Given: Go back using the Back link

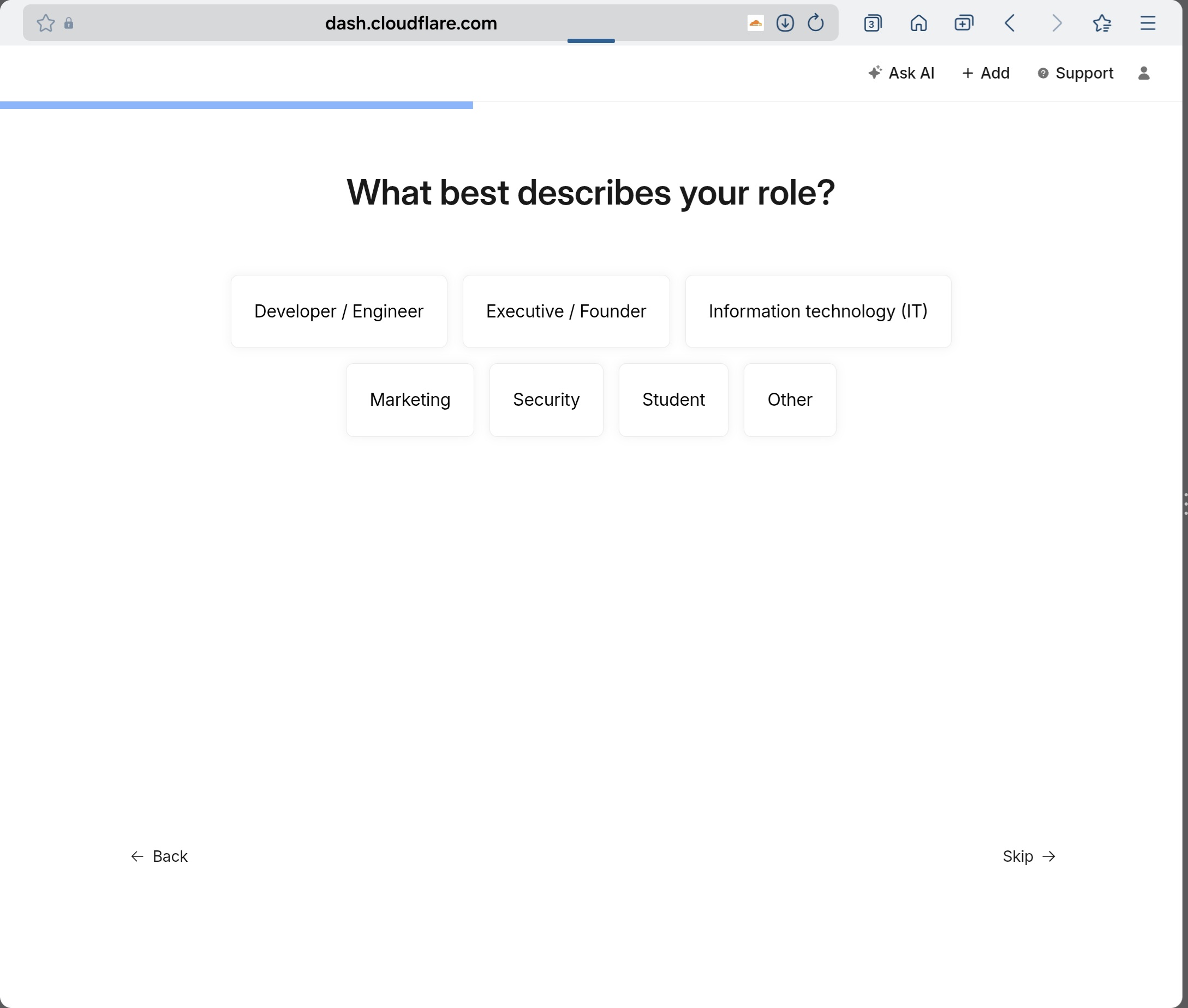Looking at the screenshot, I should click(159, 856).
